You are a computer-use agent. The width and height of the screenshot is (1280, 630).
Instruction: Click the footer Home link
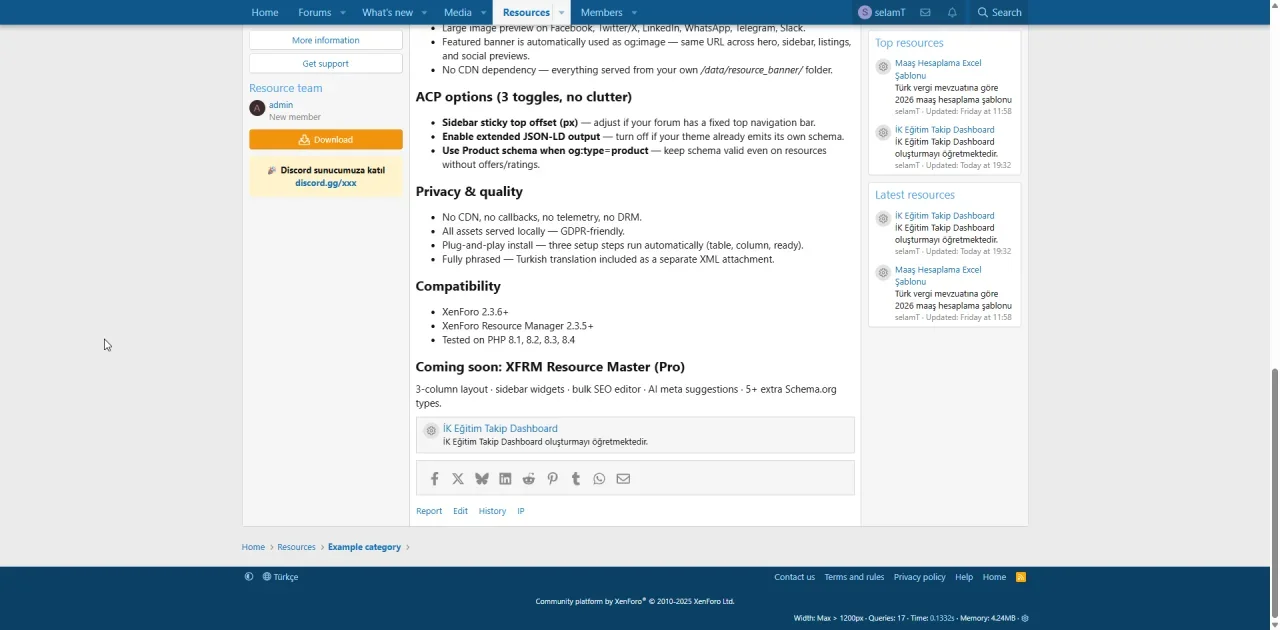click(994, 577)
